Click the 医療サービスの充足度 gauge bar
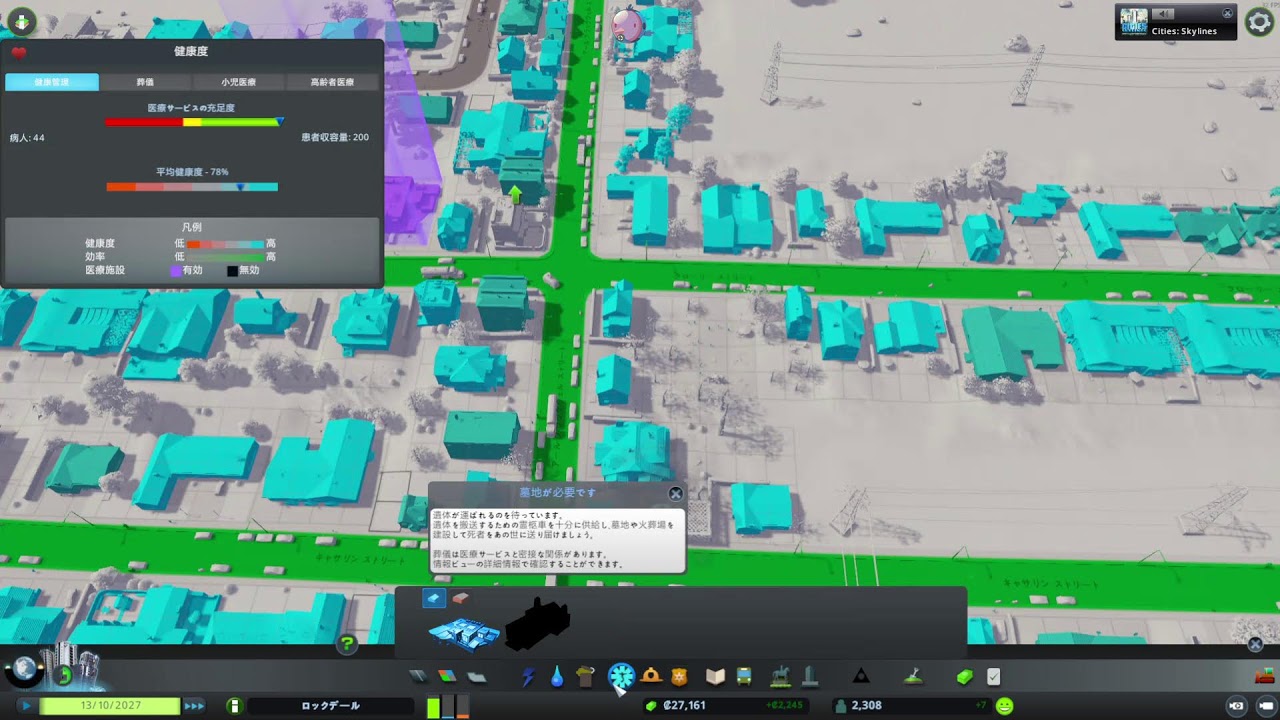This screenshot has width=1280, height=720. tap(193, 122)
